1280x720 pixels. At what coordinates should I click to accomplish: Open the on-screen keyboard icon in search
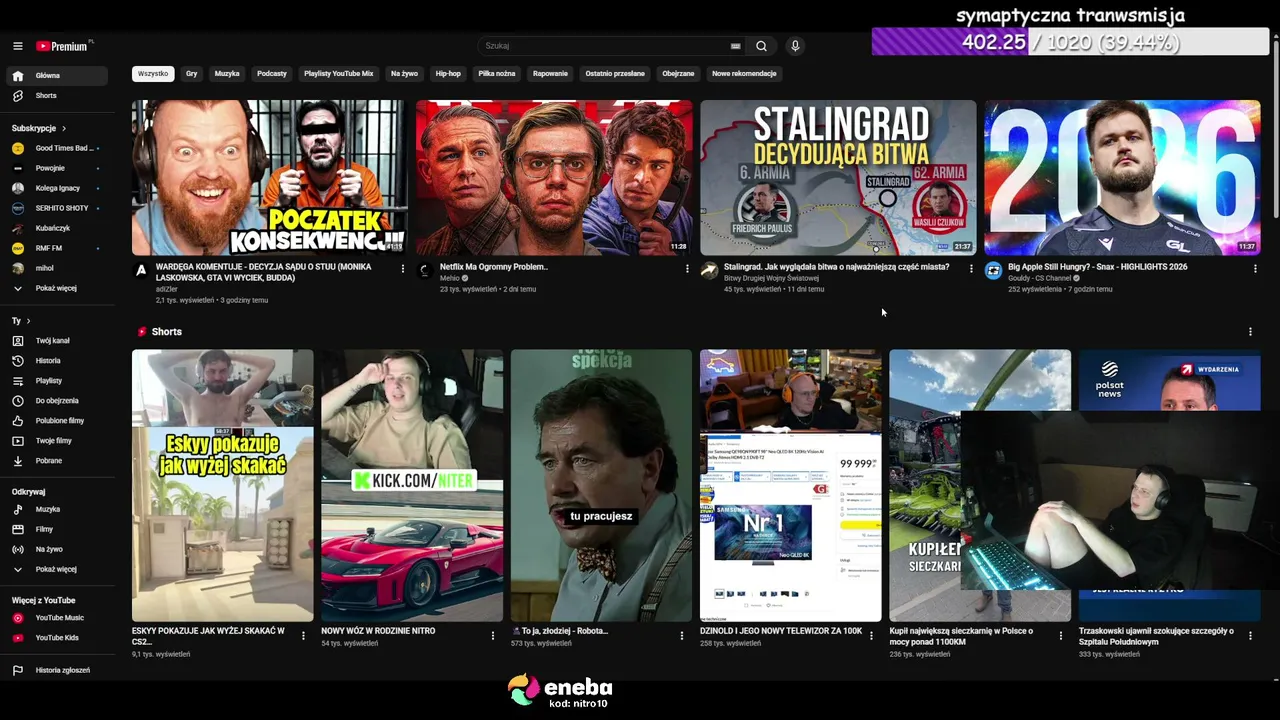pos(736,46)
